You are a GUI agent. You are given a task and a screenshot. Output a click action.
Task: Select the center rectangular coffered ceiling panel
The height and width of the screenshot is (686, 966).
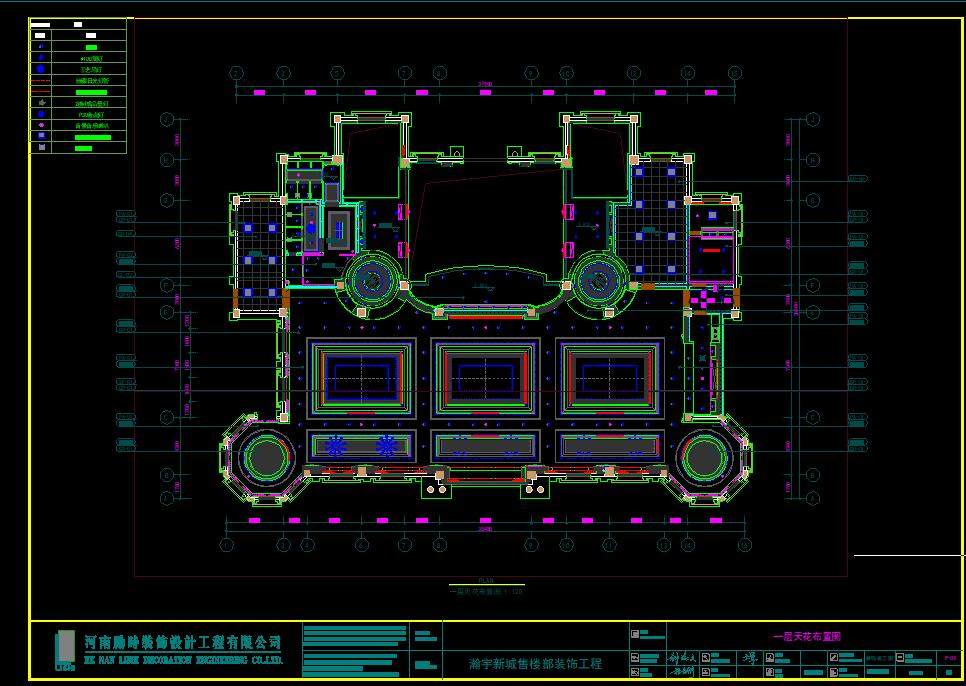(x=485, y=378)
